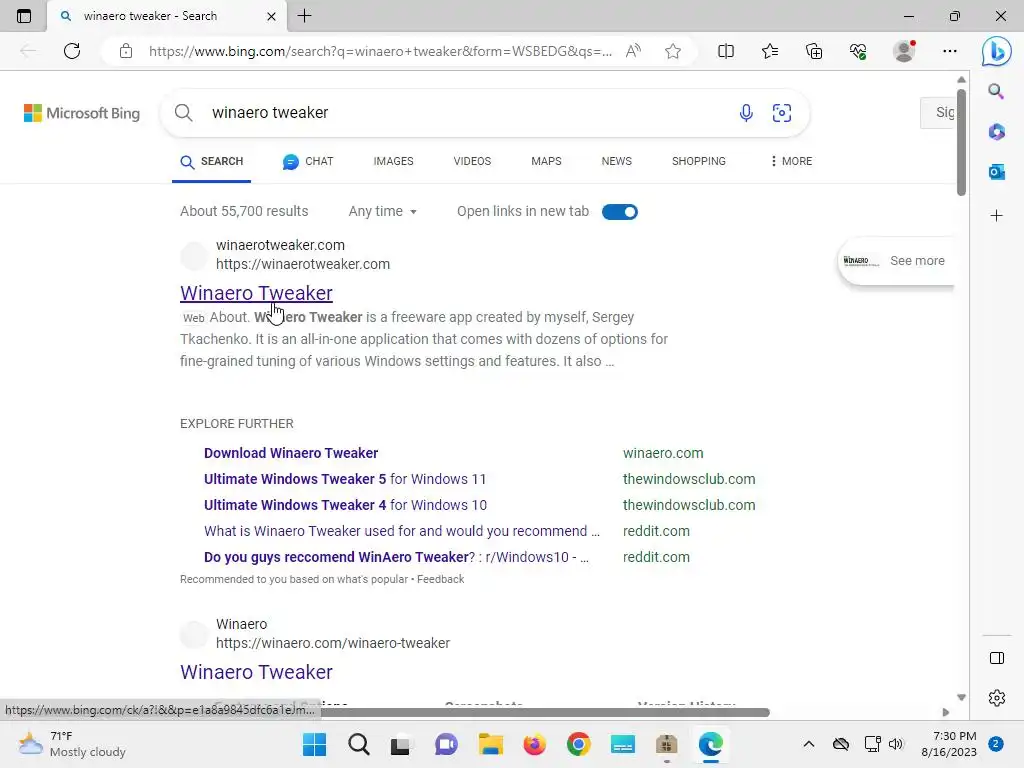This screenshot has width=1024, height=768.
Task: Launch Firefox from the taskbar
Action: click(x=535, y=744)
